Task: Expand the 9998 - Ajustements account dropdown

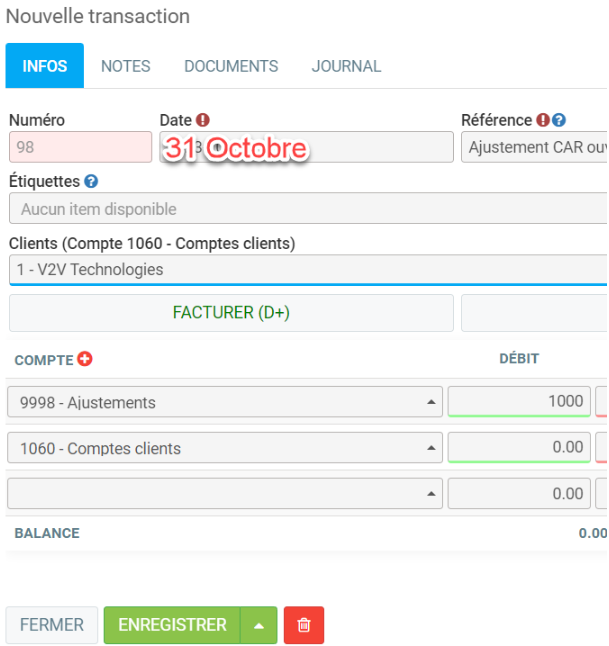Action: pos(431,402)
